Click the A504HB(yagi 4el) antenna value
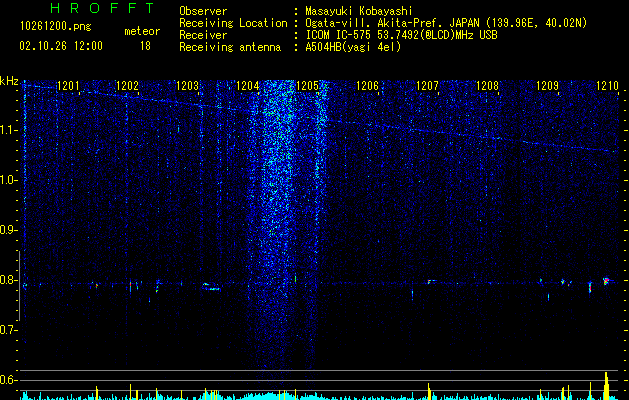This screenshot has height=400, width=629. click(x=353, y=47)
